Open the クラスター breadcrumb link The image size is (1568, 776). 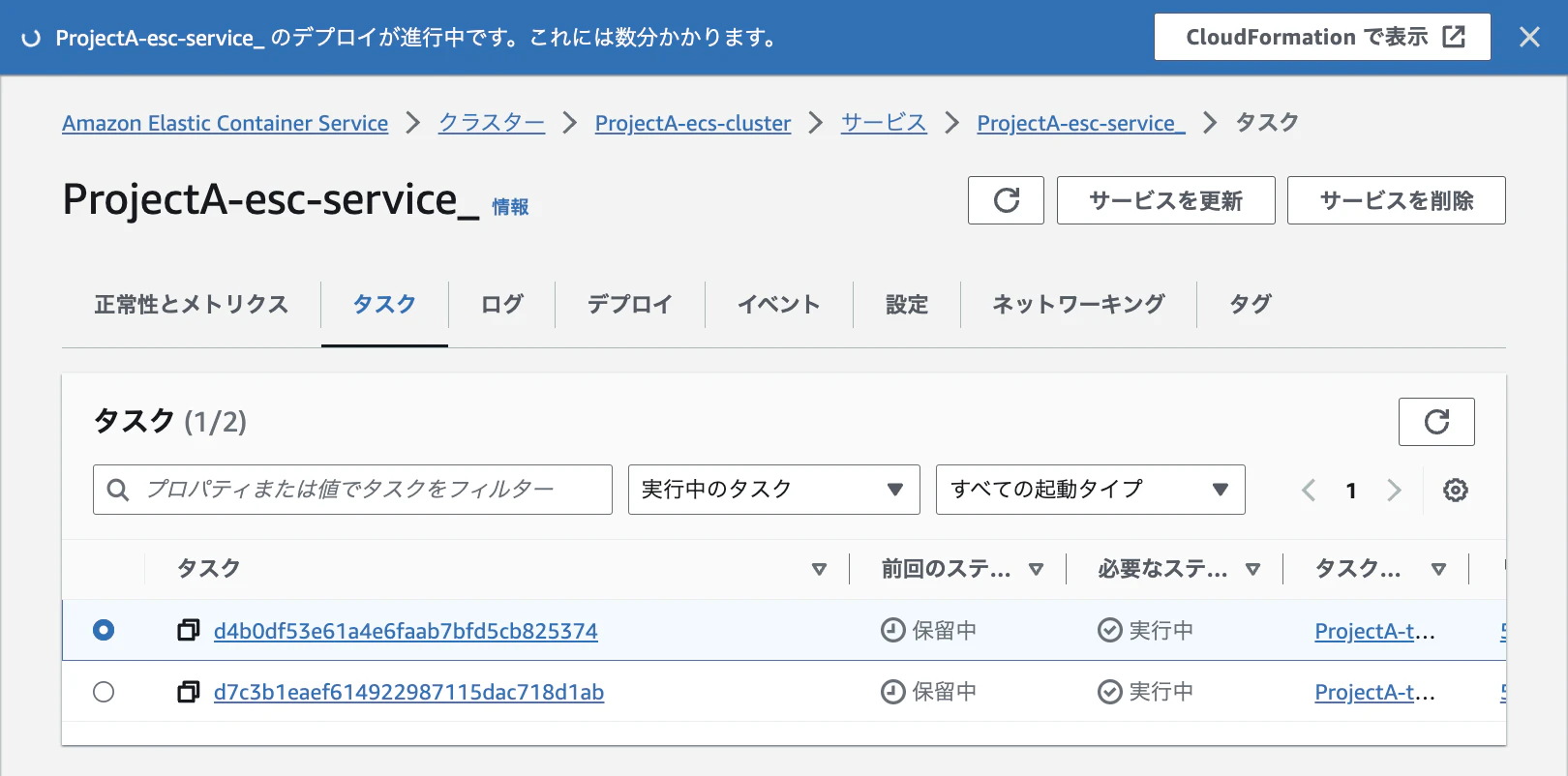click(492, 123)
